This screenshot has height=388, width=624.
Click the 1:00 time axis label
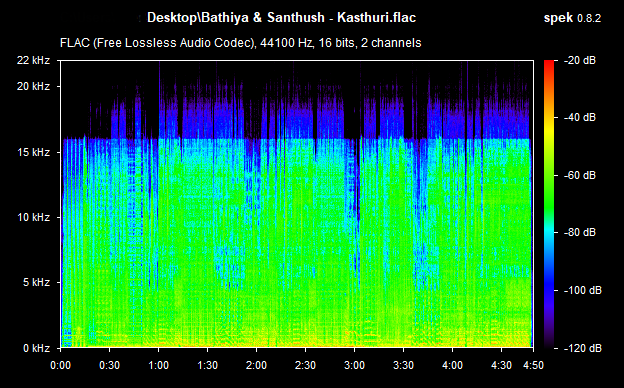click(158, 365)
